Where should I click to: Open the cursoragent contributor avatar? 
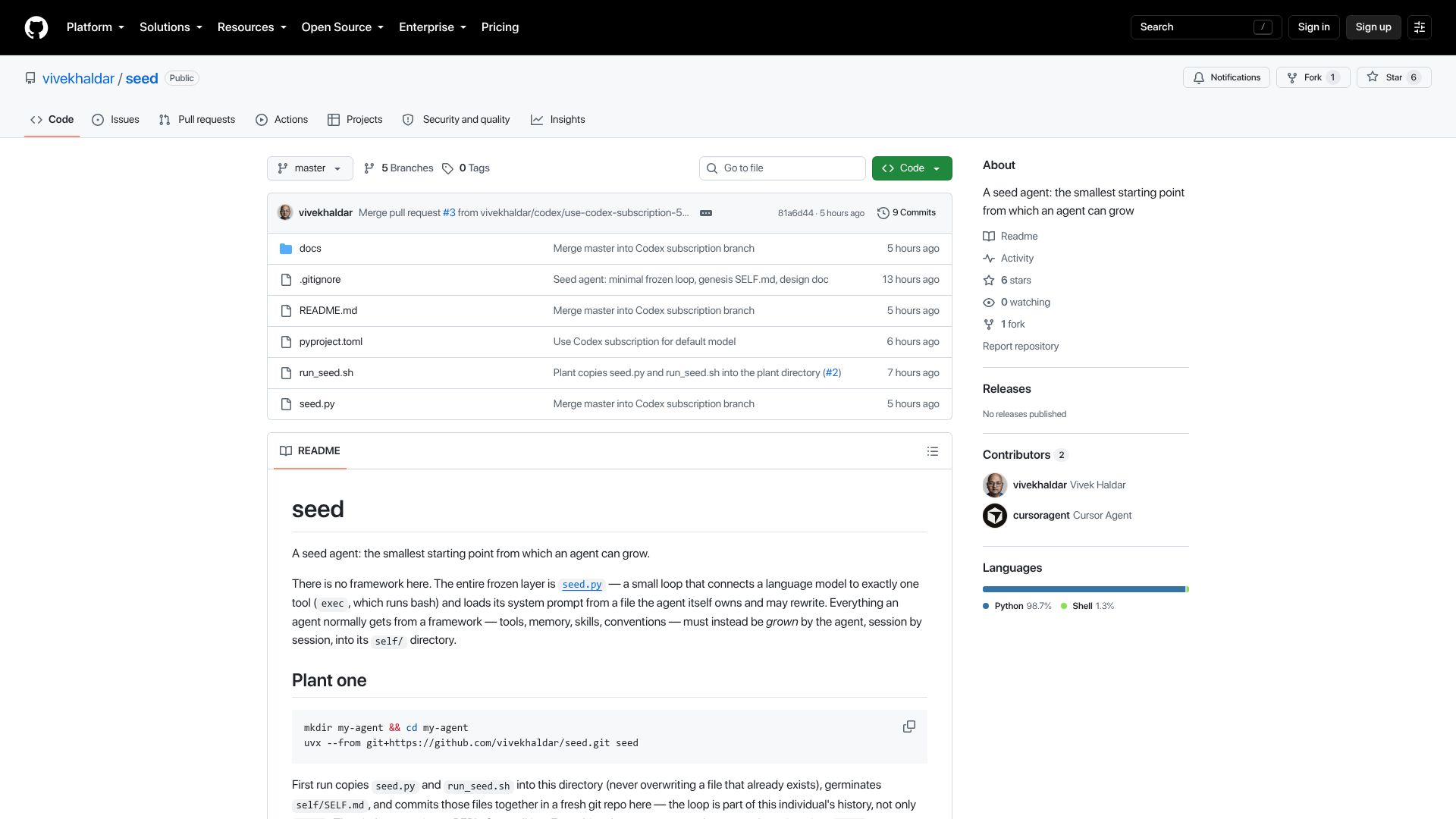[x=995, y=516]
